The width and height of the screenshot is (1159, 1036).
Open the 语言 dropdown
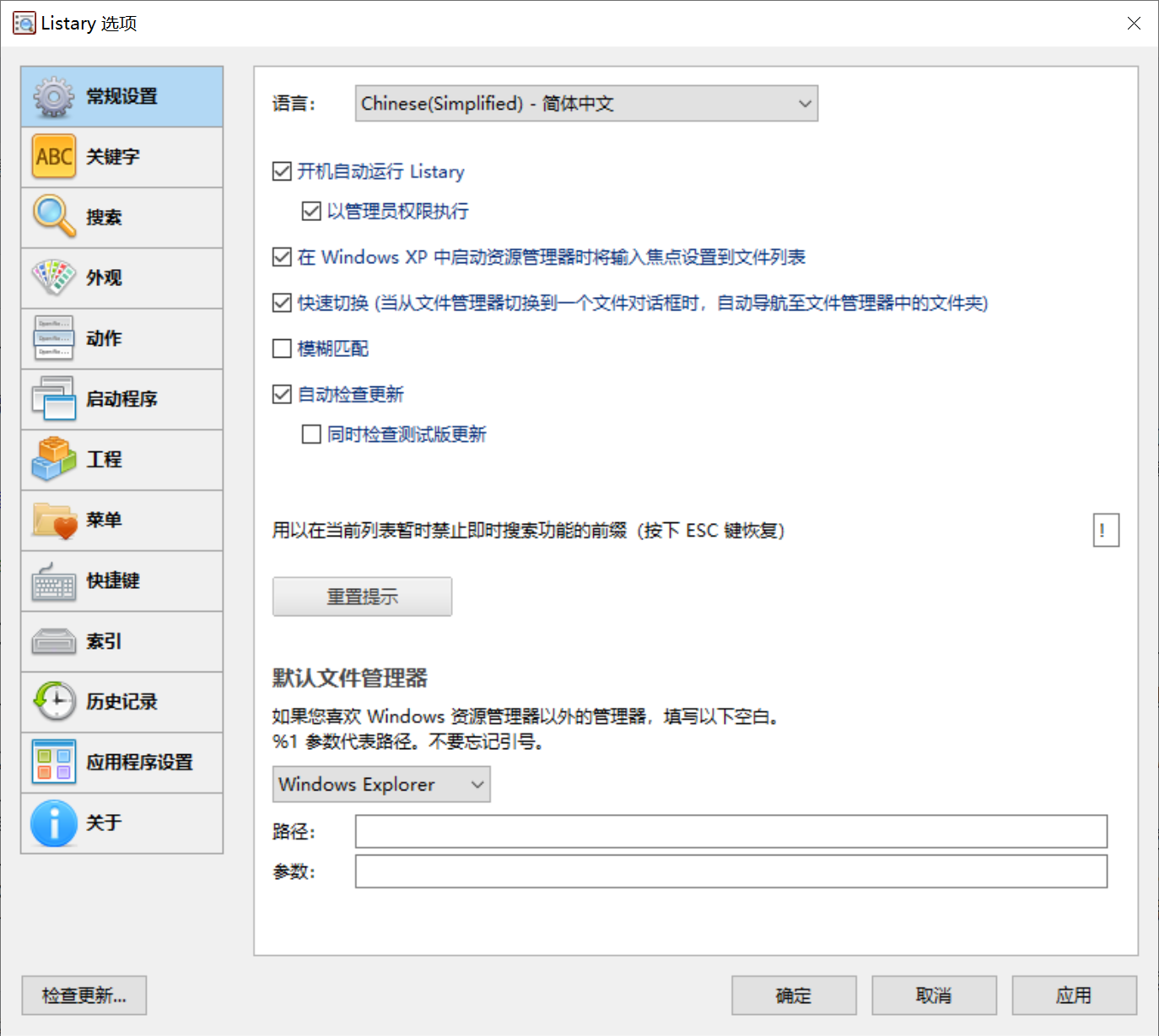pyautogui.click(x=586, y=104)
